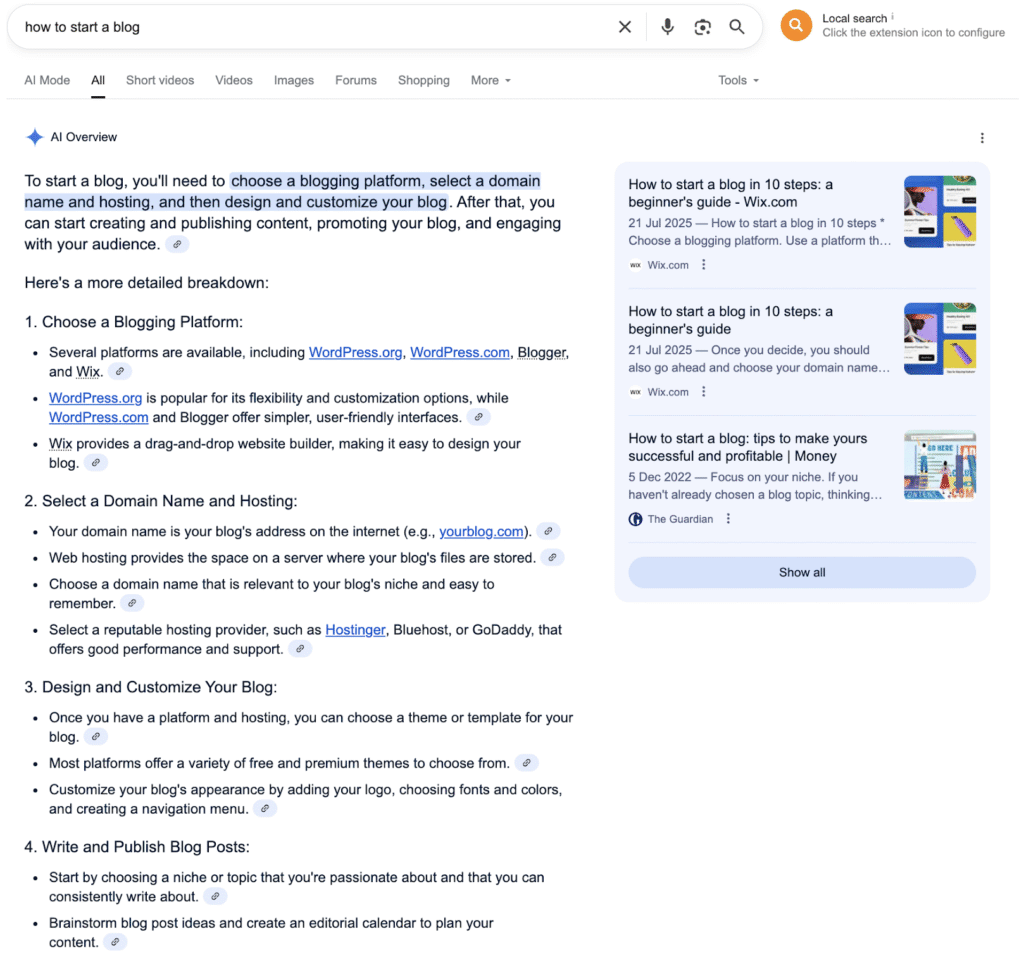The width and height of the screenshot is (1024, 958).
Task: Open three-dot menu on second Wix.com source card
Action: [703, 392]
